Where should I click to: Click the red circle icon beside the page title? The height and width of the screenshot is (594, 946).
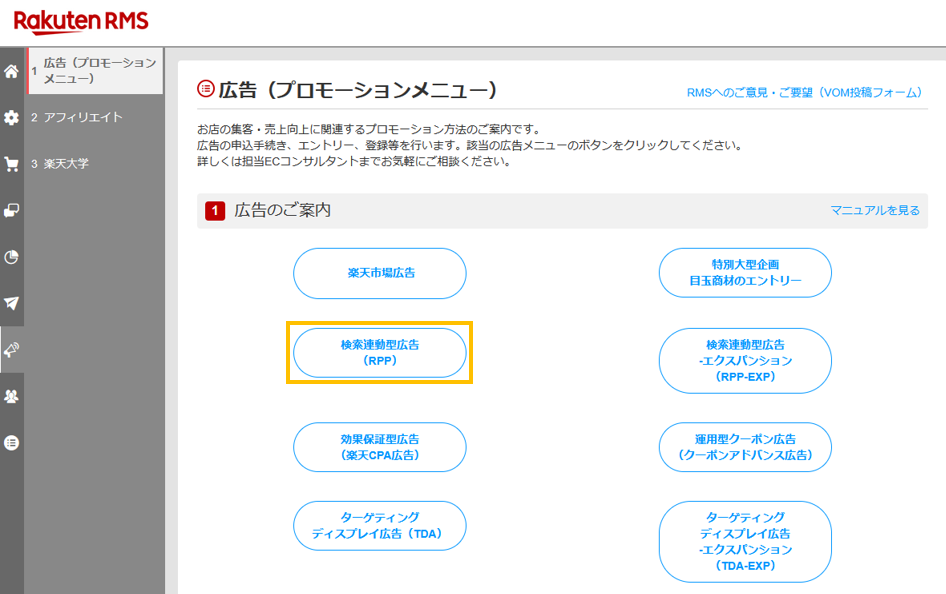[x=206, y=89]
